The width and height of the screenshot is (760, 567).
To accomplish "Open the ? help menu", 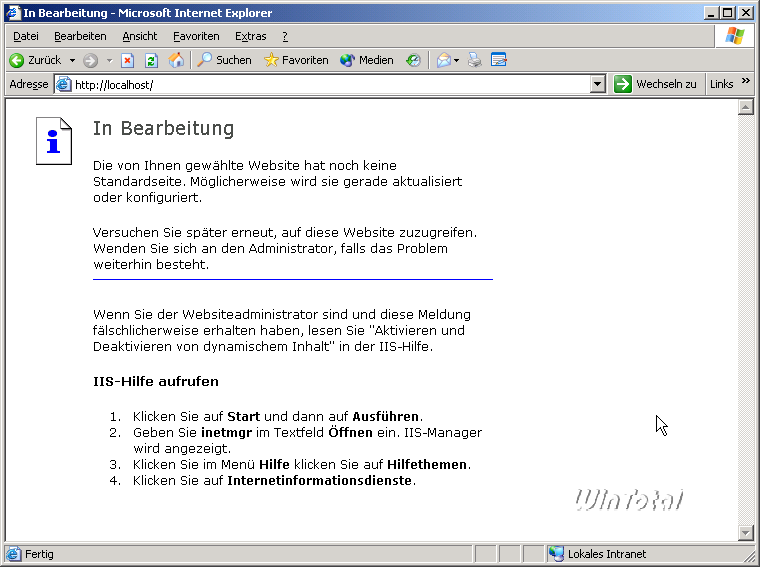I will click(x=285, y=36).
